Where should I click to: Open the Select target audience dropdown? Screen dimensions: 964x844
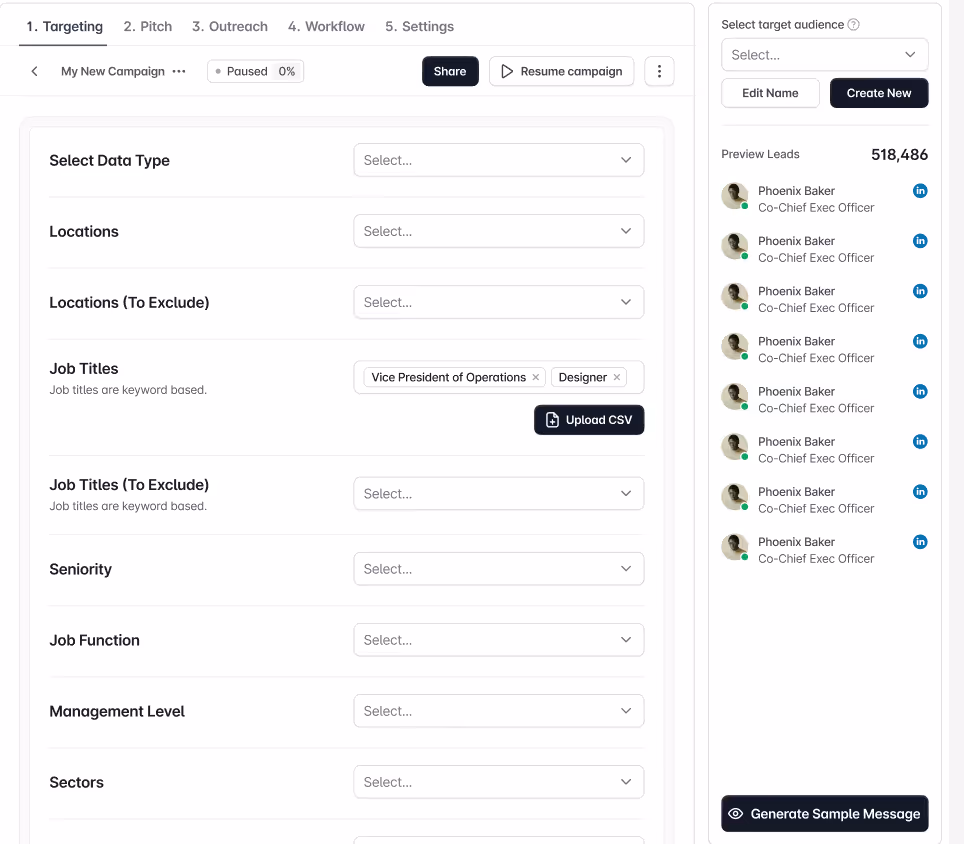click(824, 55)
